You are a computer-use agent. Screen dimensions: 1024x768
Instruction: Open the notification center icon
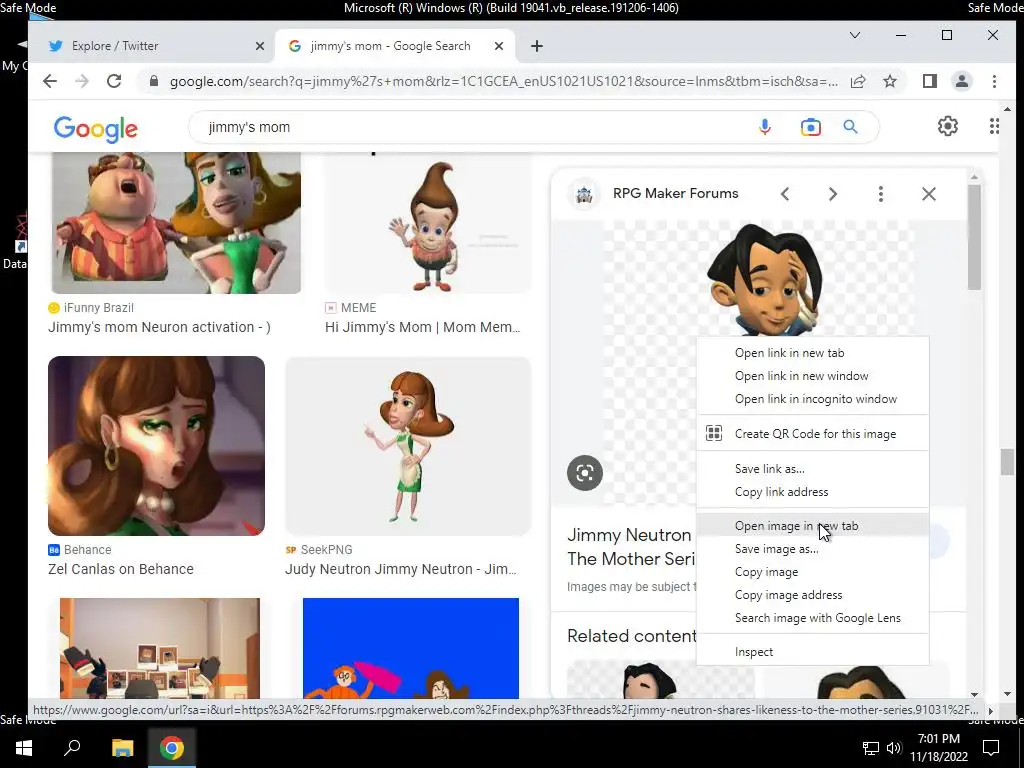(x=991, y=748)
